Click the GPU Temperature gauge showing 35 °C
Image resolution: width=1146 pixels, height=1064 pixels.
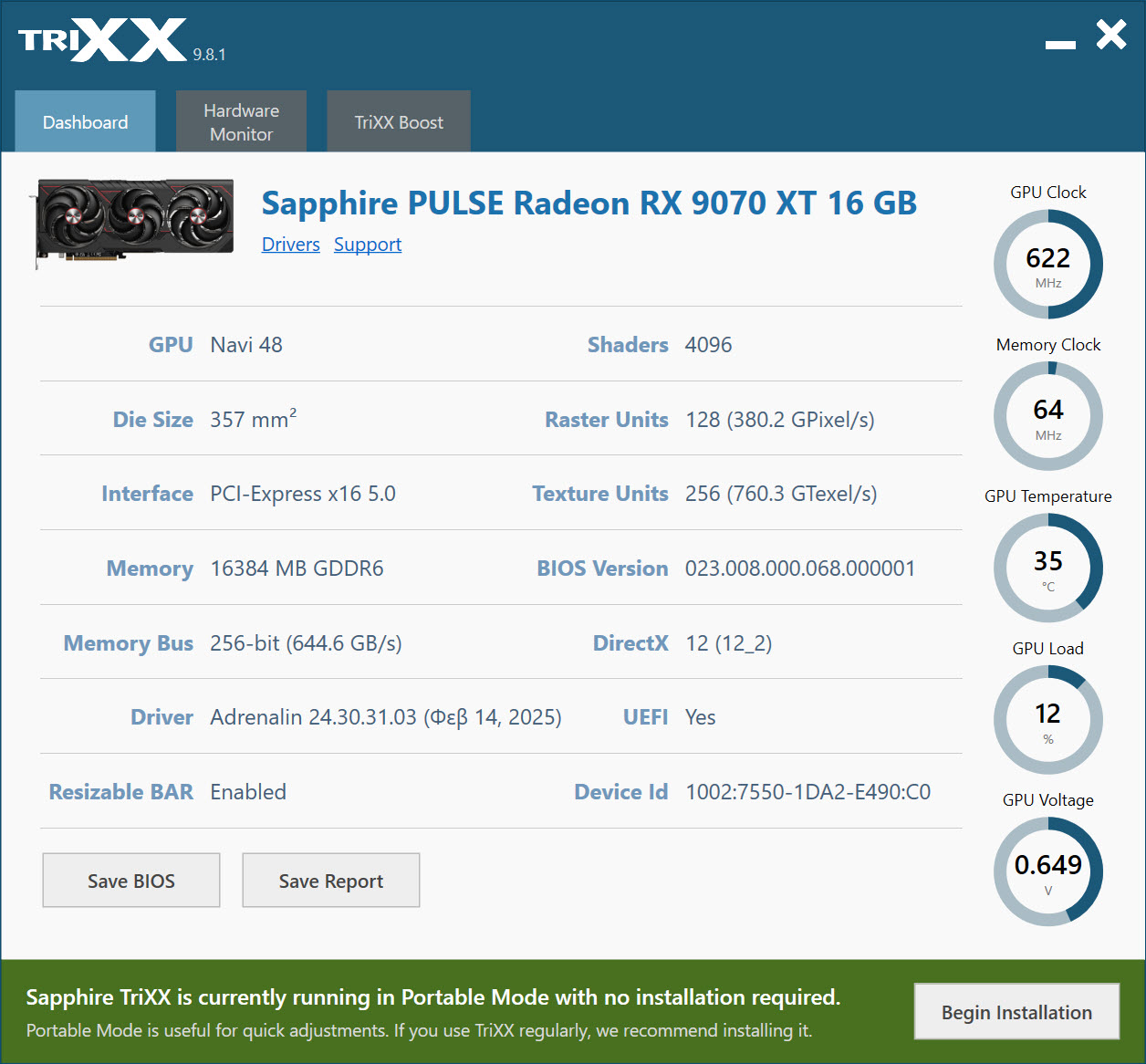(1048, 568)
